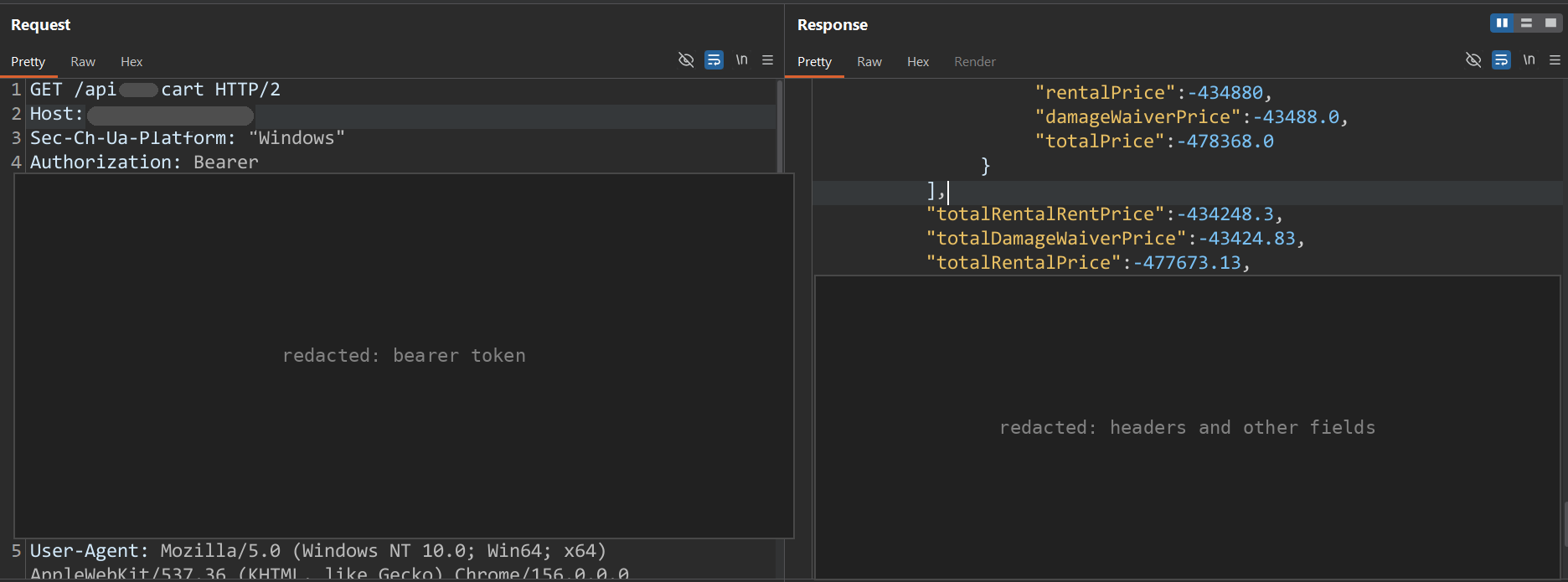Image resolution: width=1568 pixels, height=582 pixels.
Task: Select side-by-side layout view icon
Action: (1503, 23)
